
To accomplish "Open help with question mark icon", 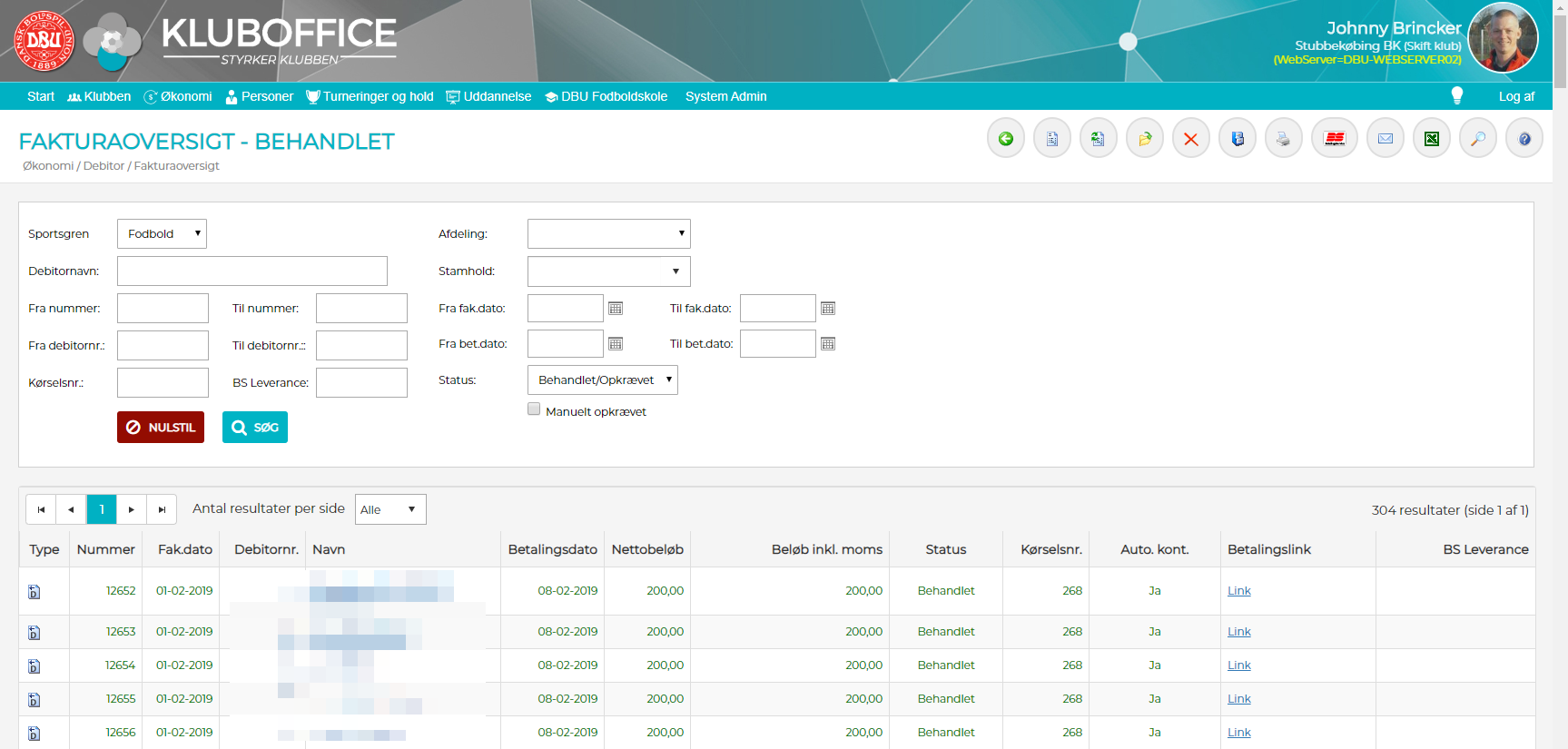I will (1524, 139).
